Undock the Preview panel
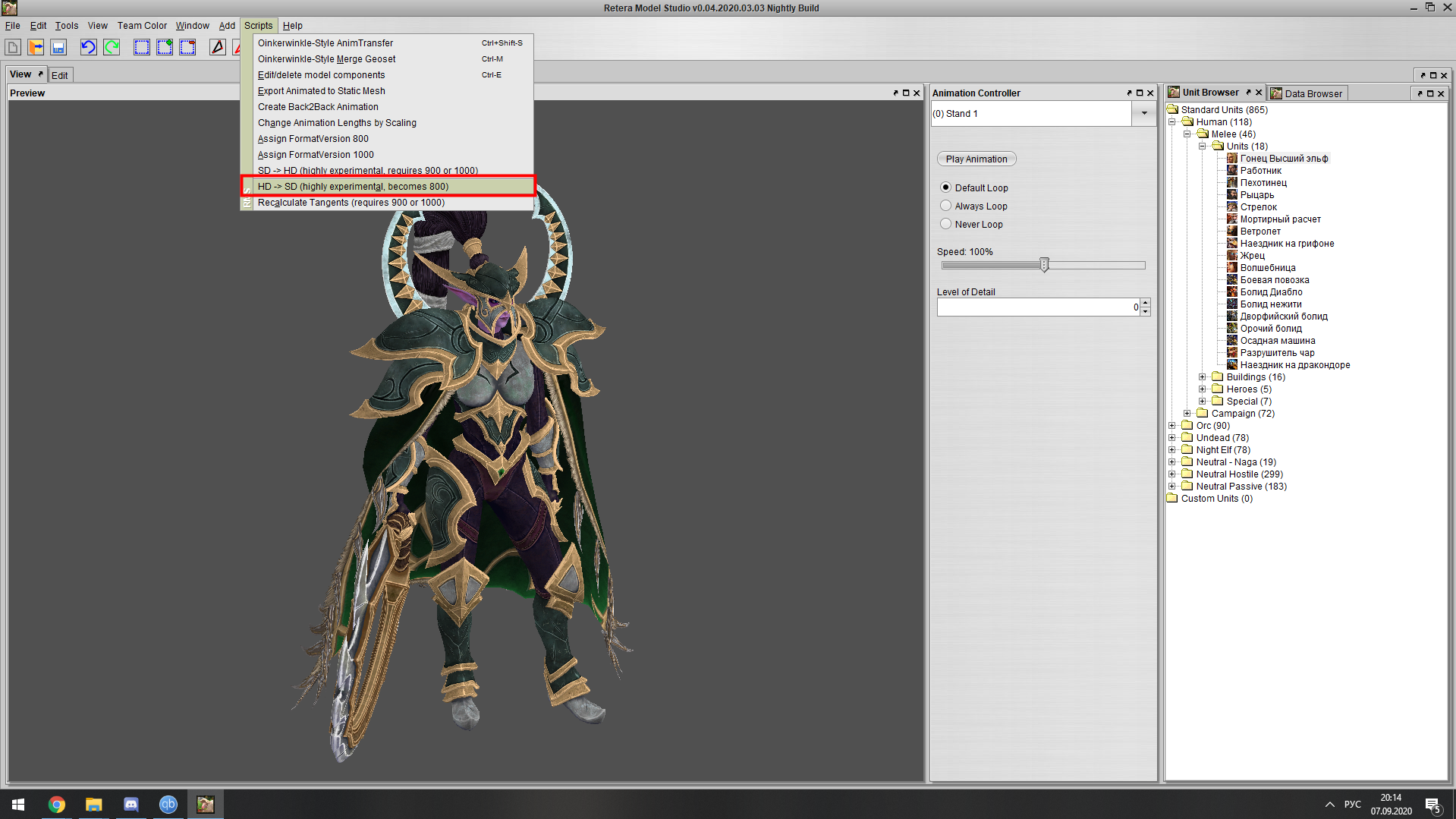 tap(895, 93)
